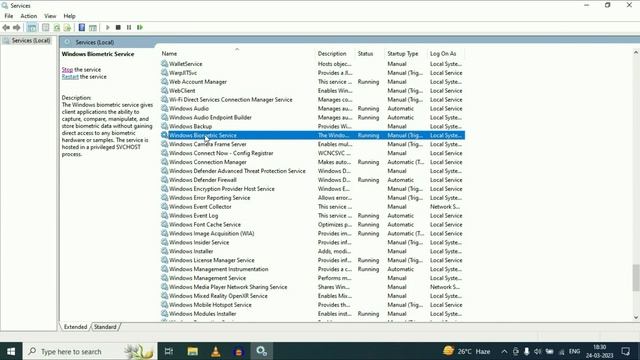Screen dimensions: 640x360
Task: Pause service from the toolbar
Action: [129, 27]
